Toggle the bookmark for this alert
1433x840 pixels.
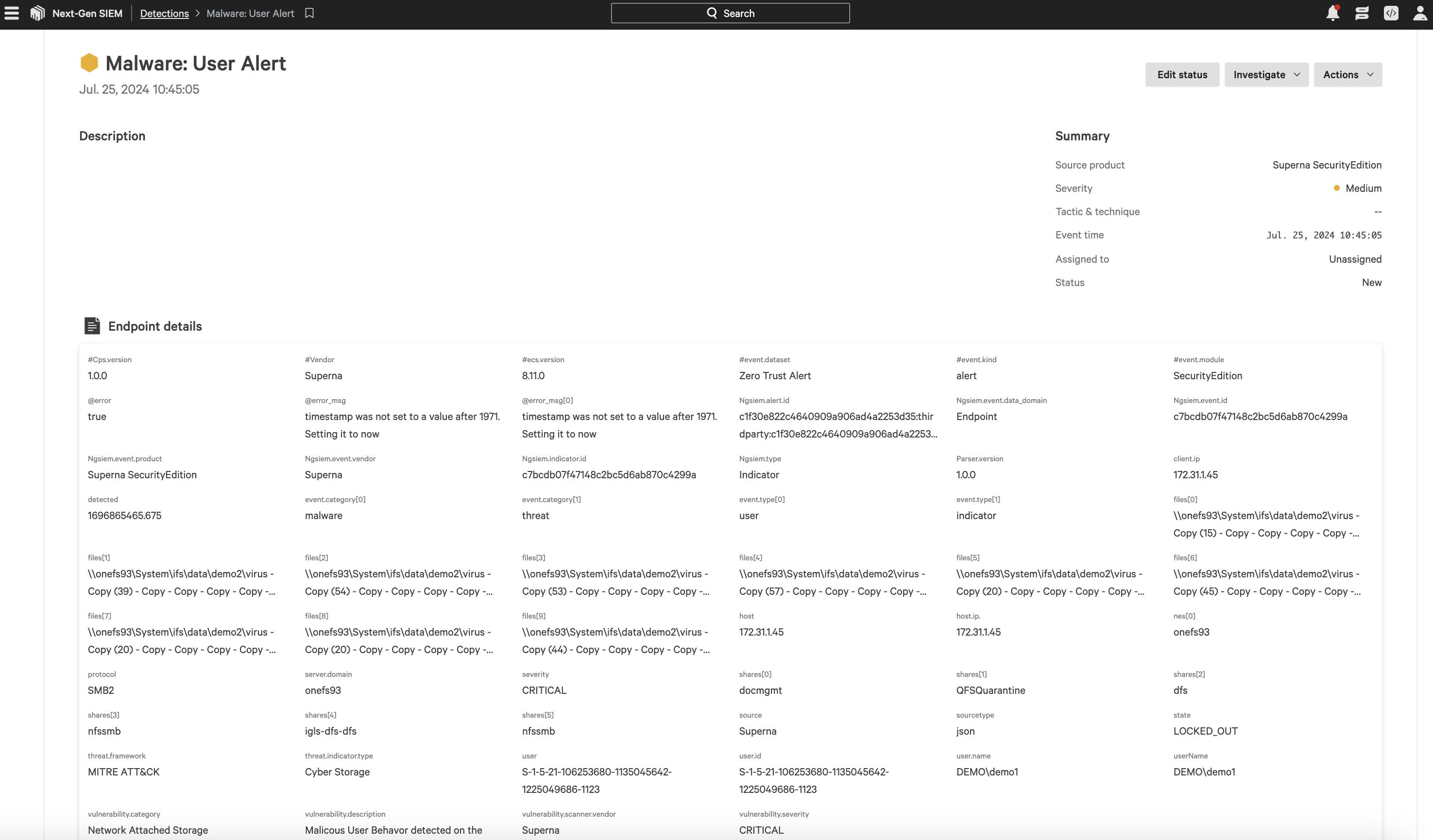[309, 13]
